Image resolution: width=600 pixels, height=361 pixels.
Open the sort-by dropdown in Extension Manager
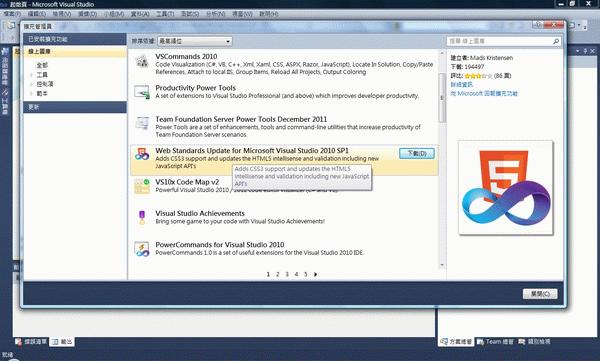click(195, 41)
